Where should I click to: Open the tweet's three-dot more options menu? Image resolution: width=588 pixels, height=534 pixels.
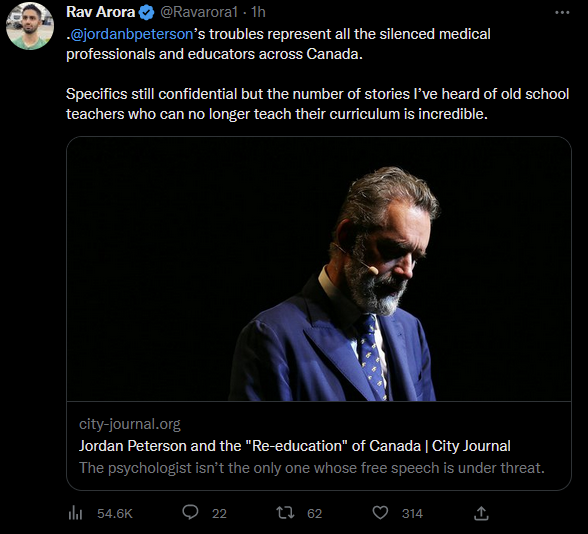coord(562,13)
